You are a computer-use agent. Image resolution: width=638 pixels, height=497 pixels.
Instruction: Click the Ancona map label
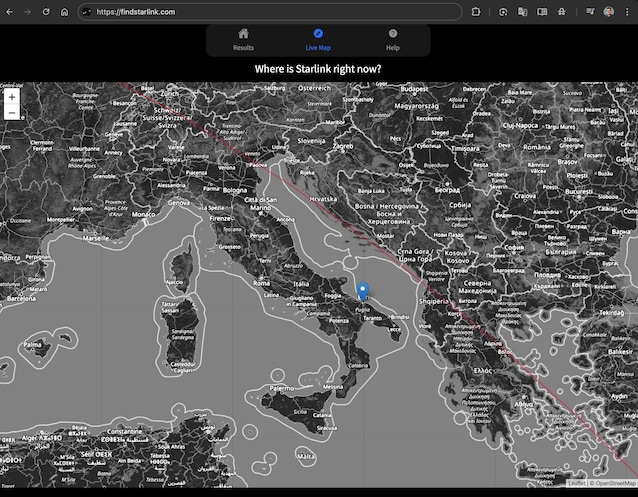tap(285, 219)
